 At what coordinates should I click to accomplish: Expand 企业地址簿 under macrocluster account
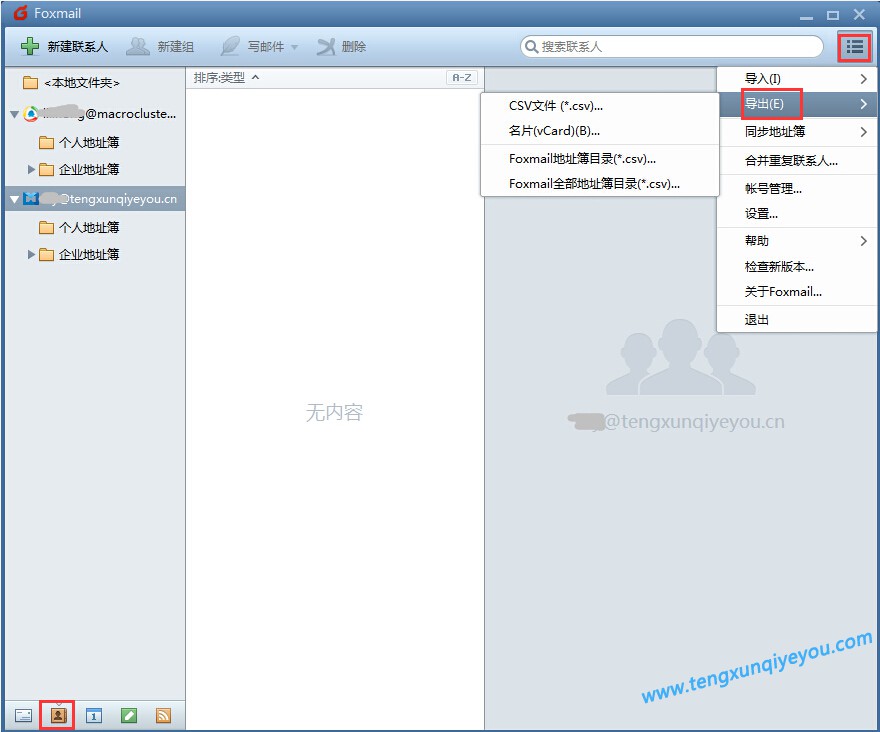(x=31, y=169)
